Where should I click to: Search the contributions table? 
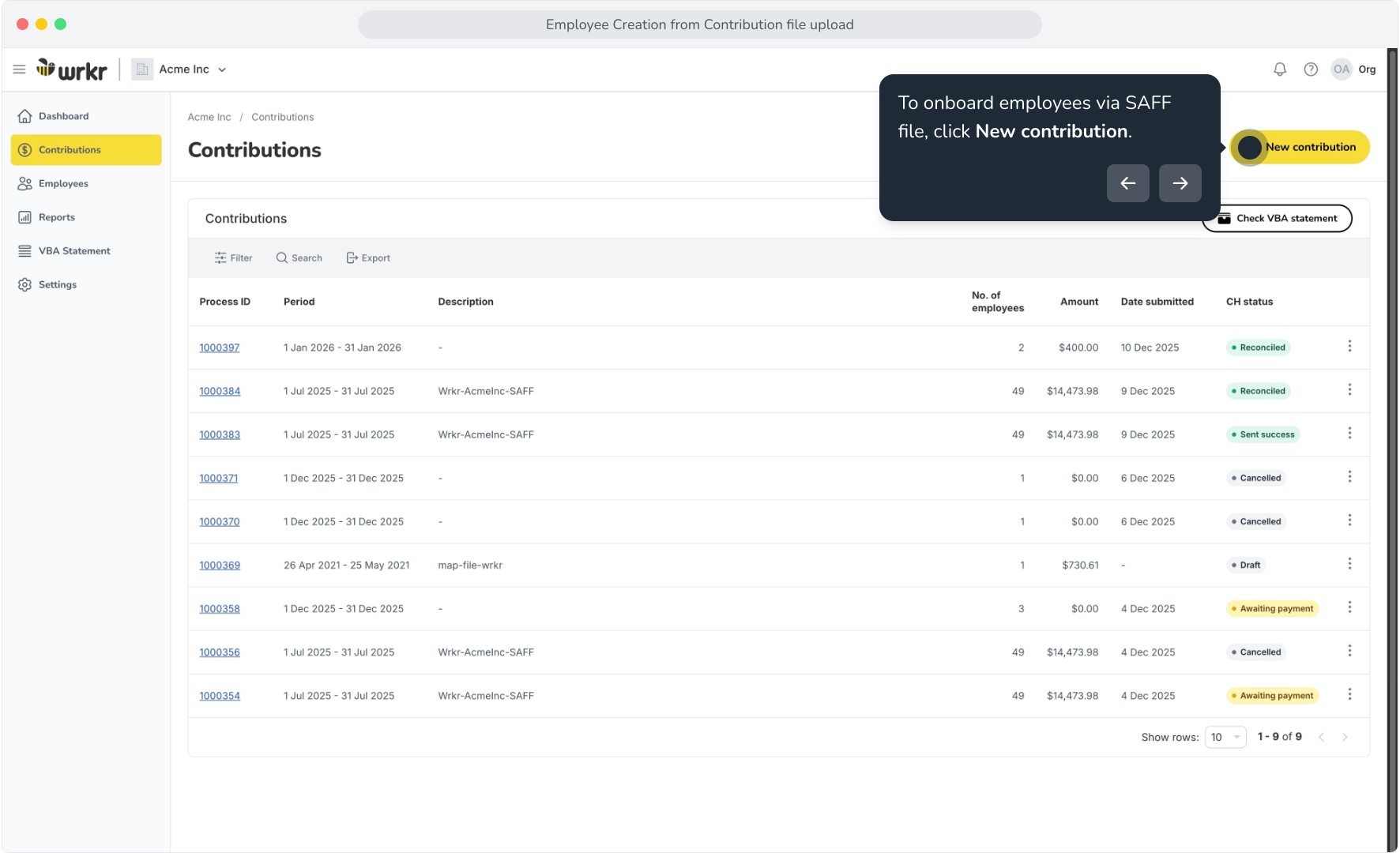[299, 258]
